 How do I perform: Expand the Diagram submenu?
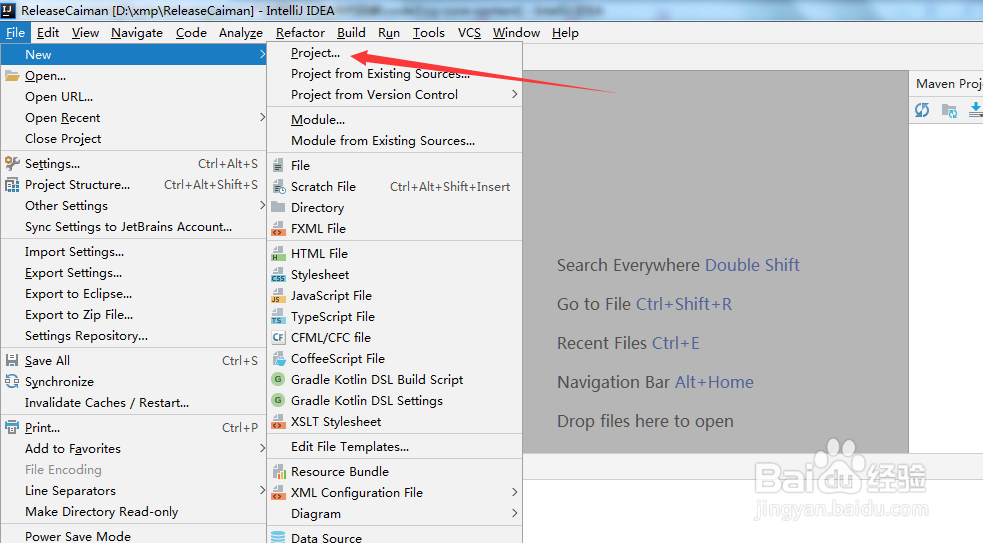click(515, 513)
